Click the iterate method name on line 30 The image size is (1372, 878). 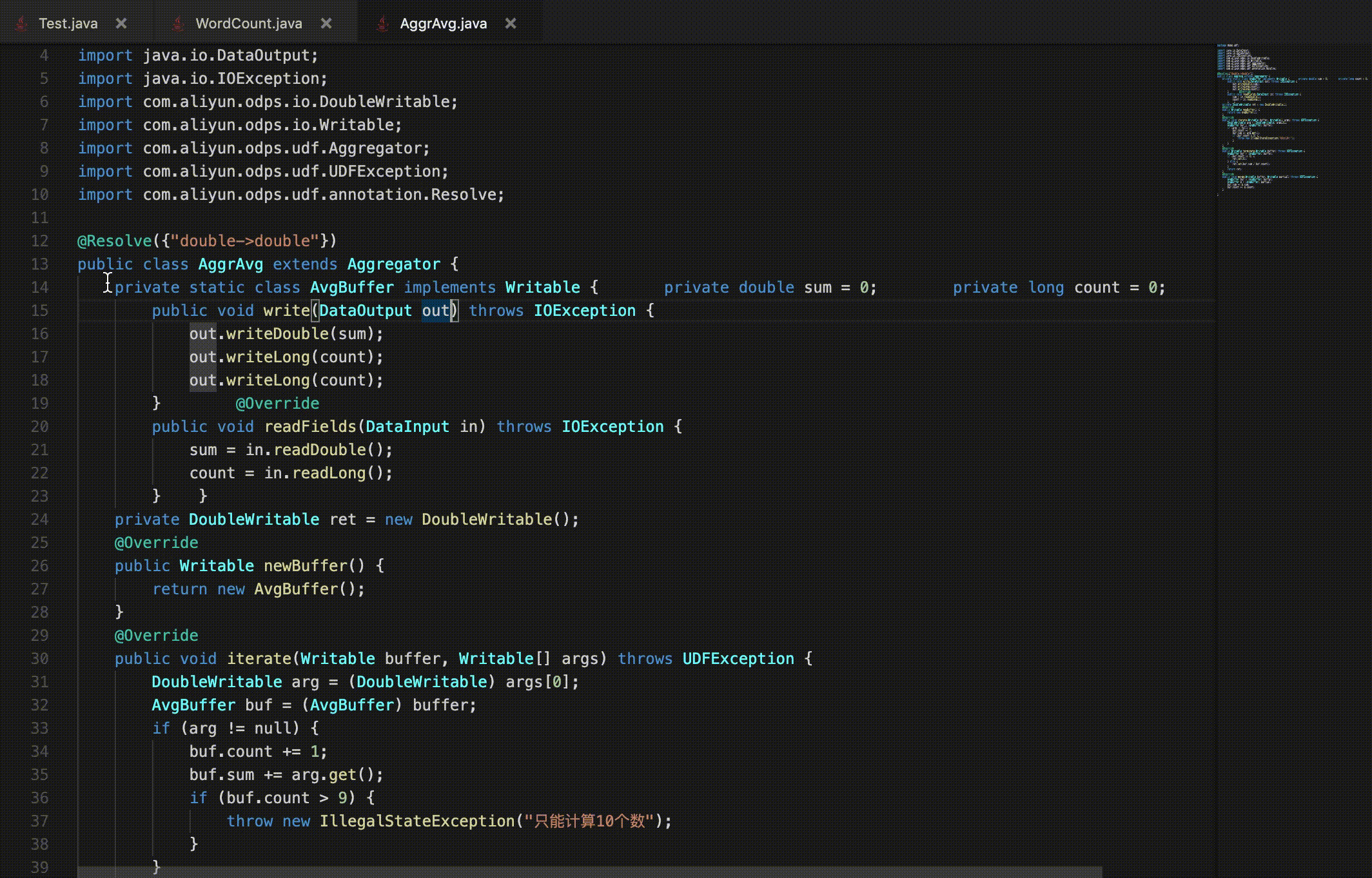pyautogui.click(x=259, y=659)
